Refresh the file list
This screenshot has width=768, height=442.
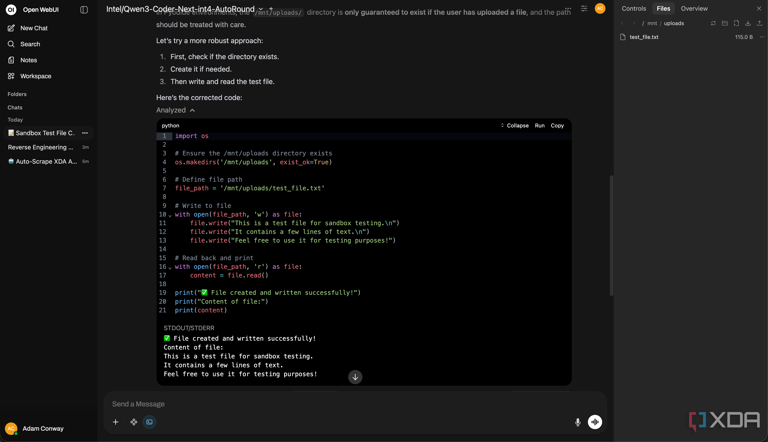click(x=713, y=24)
